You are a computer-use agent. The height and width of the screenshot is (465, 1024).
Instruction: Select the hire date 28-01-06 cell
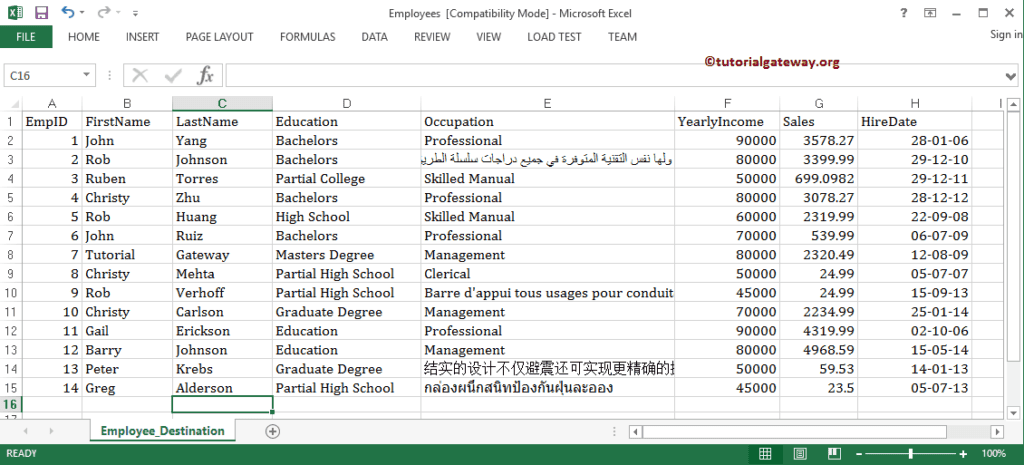[915, 140]
